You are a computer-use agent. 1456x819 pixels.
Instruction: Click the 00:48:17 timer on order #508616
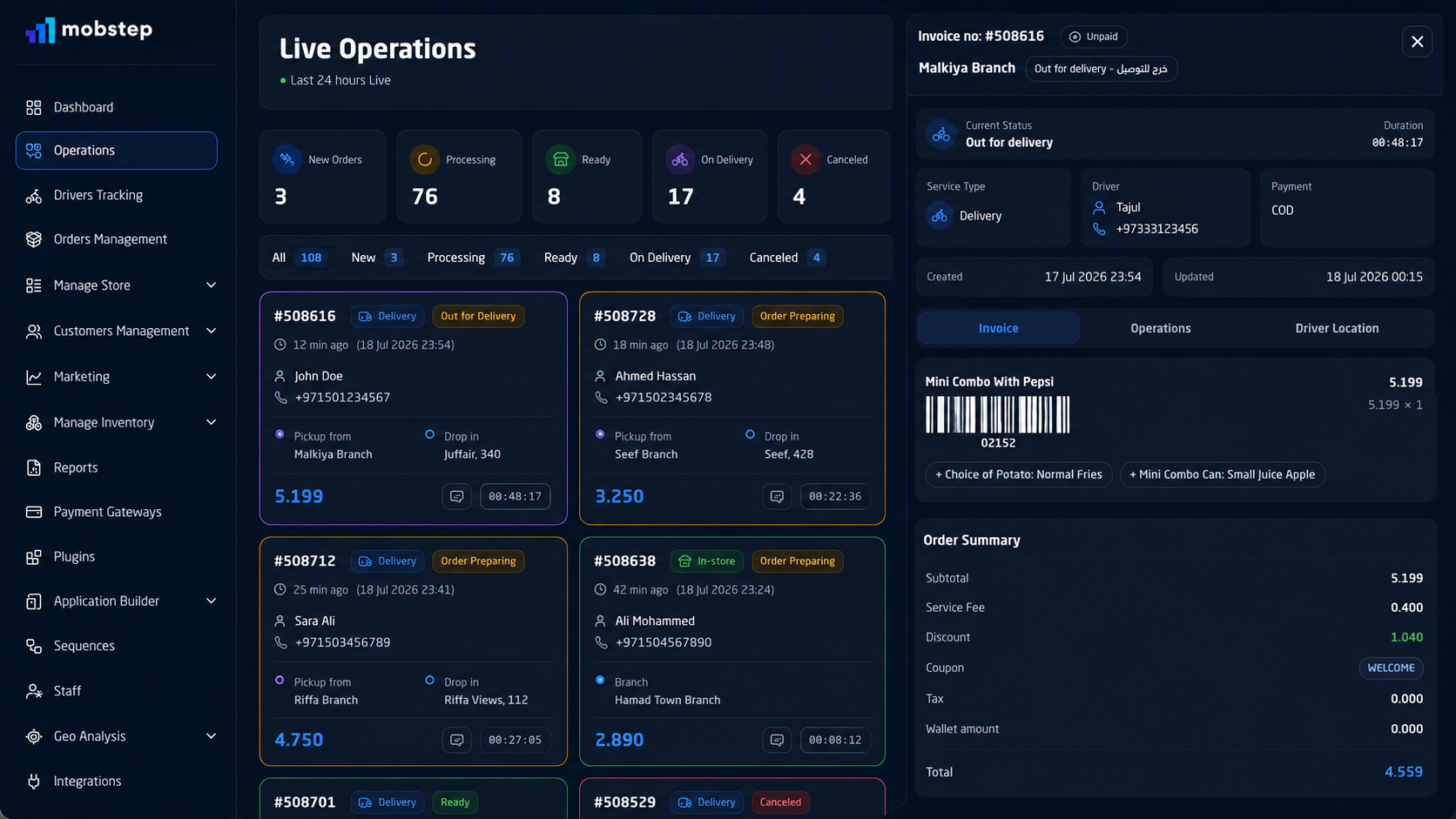tap(515, 496)
